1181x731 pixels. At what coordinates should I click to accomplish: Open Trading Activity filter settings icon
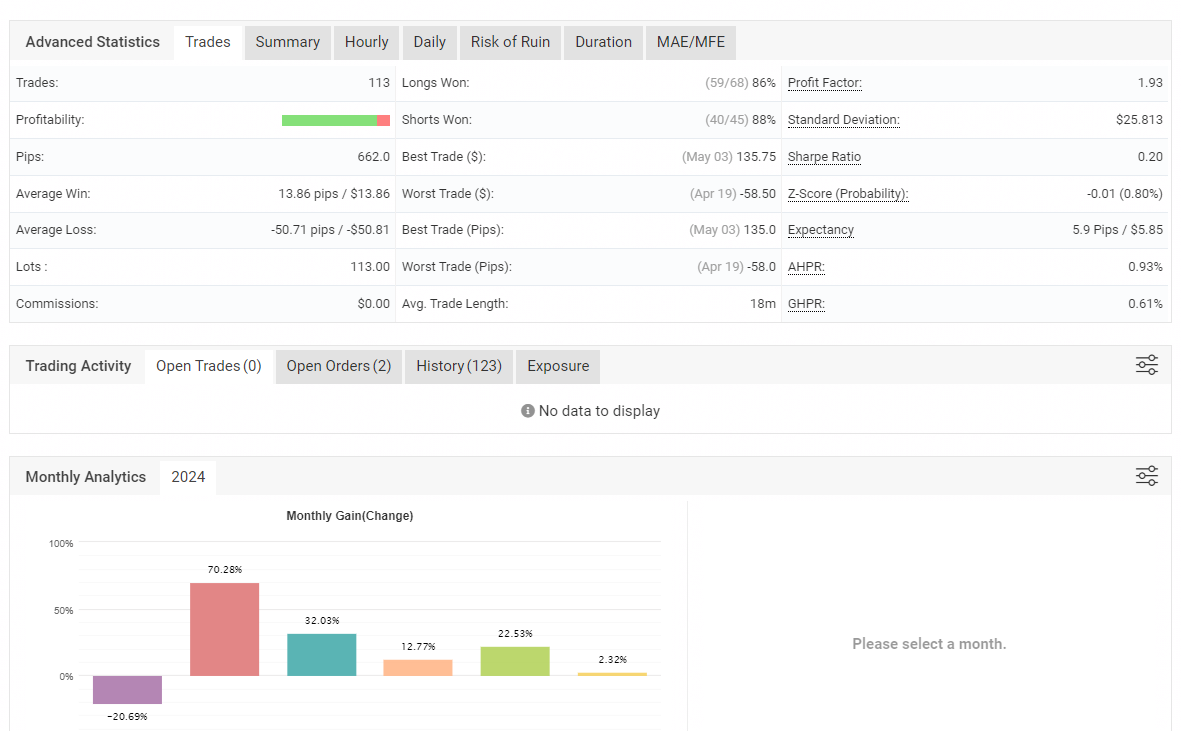tap(1146, 365)
